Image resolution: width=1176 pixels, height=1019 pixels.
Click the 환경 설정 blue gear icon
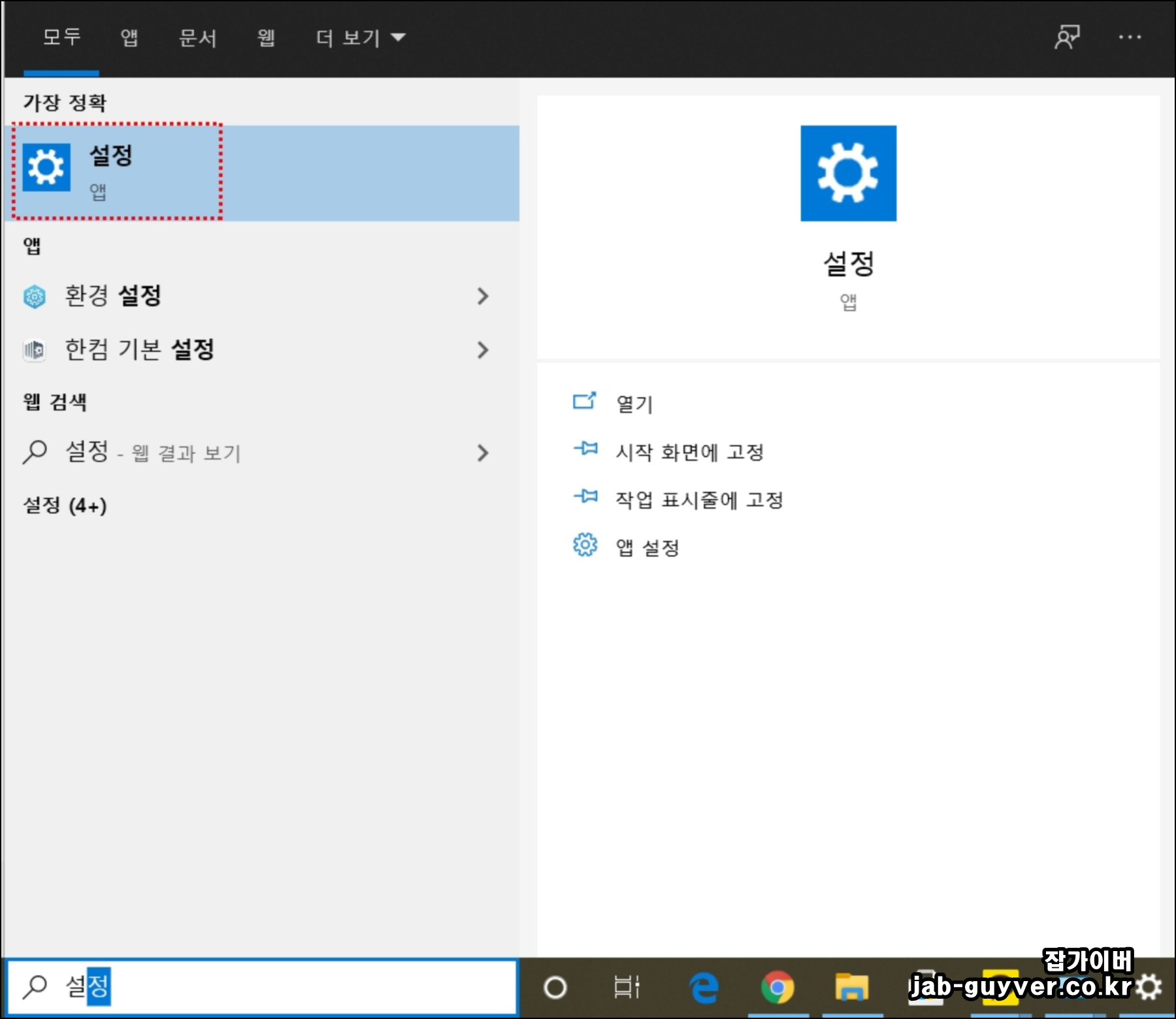[35, 297]
